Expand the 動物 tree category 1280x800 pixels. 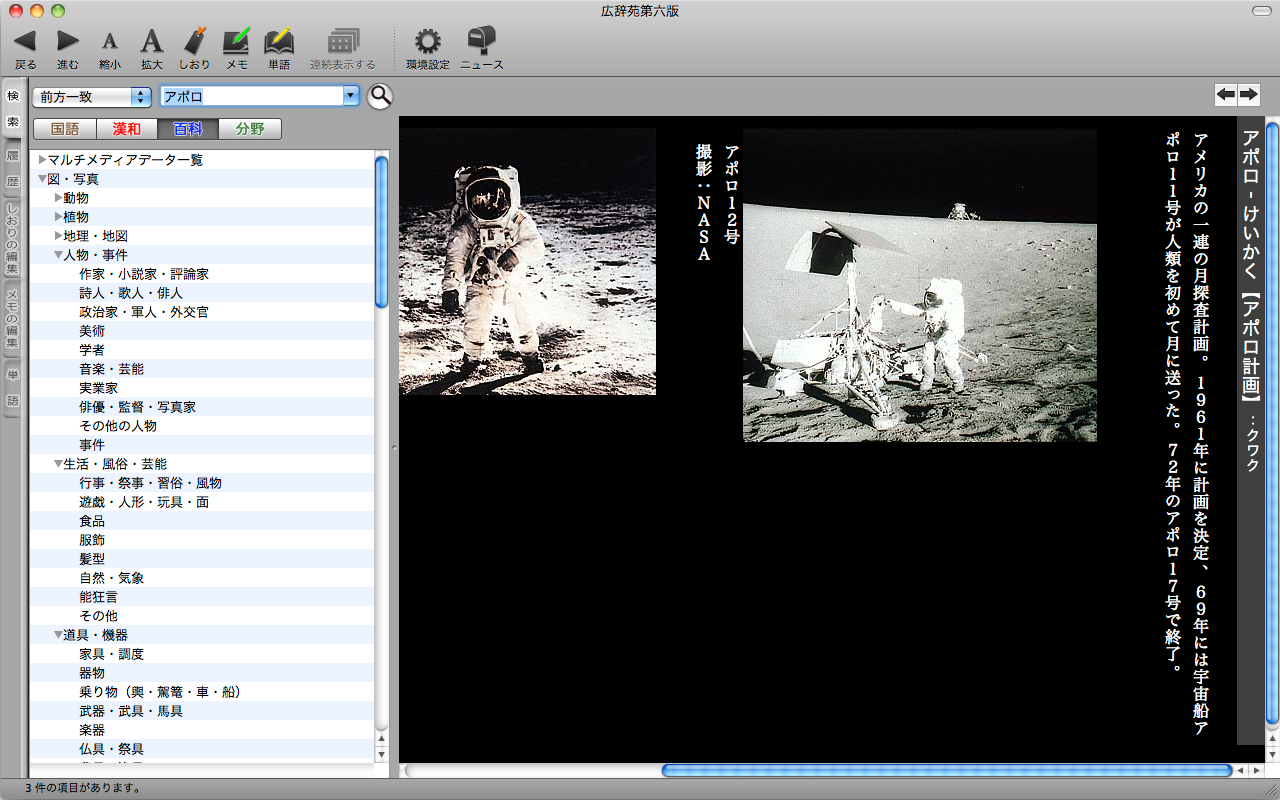point(58,198)
